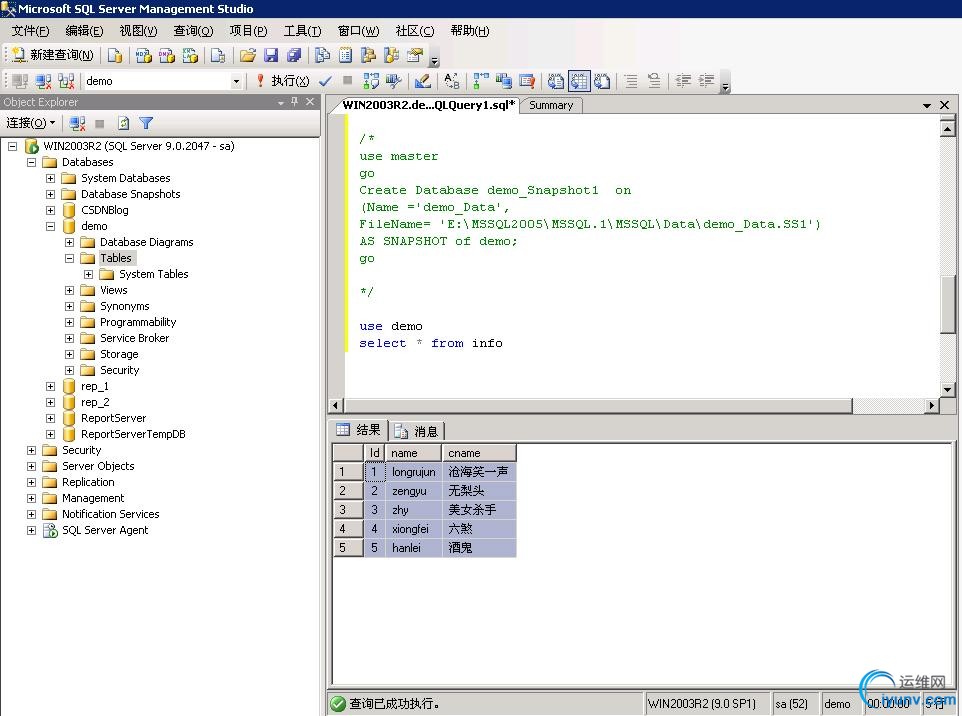The height and width of the screenshot is (716, 962).
Task: Comment out the selected lines icon
Action: point(631,81)
